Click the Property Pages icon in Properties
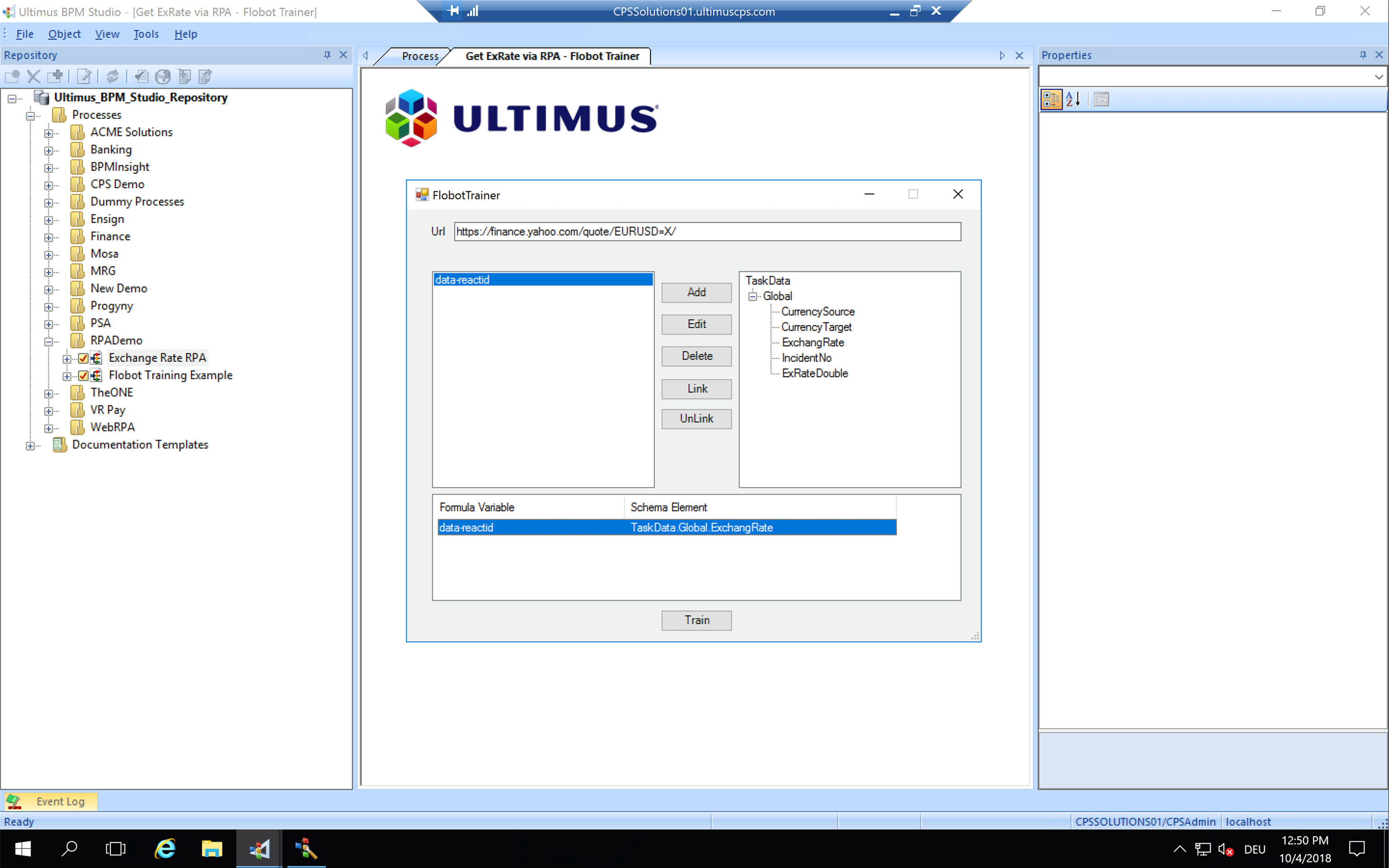1389x868 pixels. [x=1101, y=99]
